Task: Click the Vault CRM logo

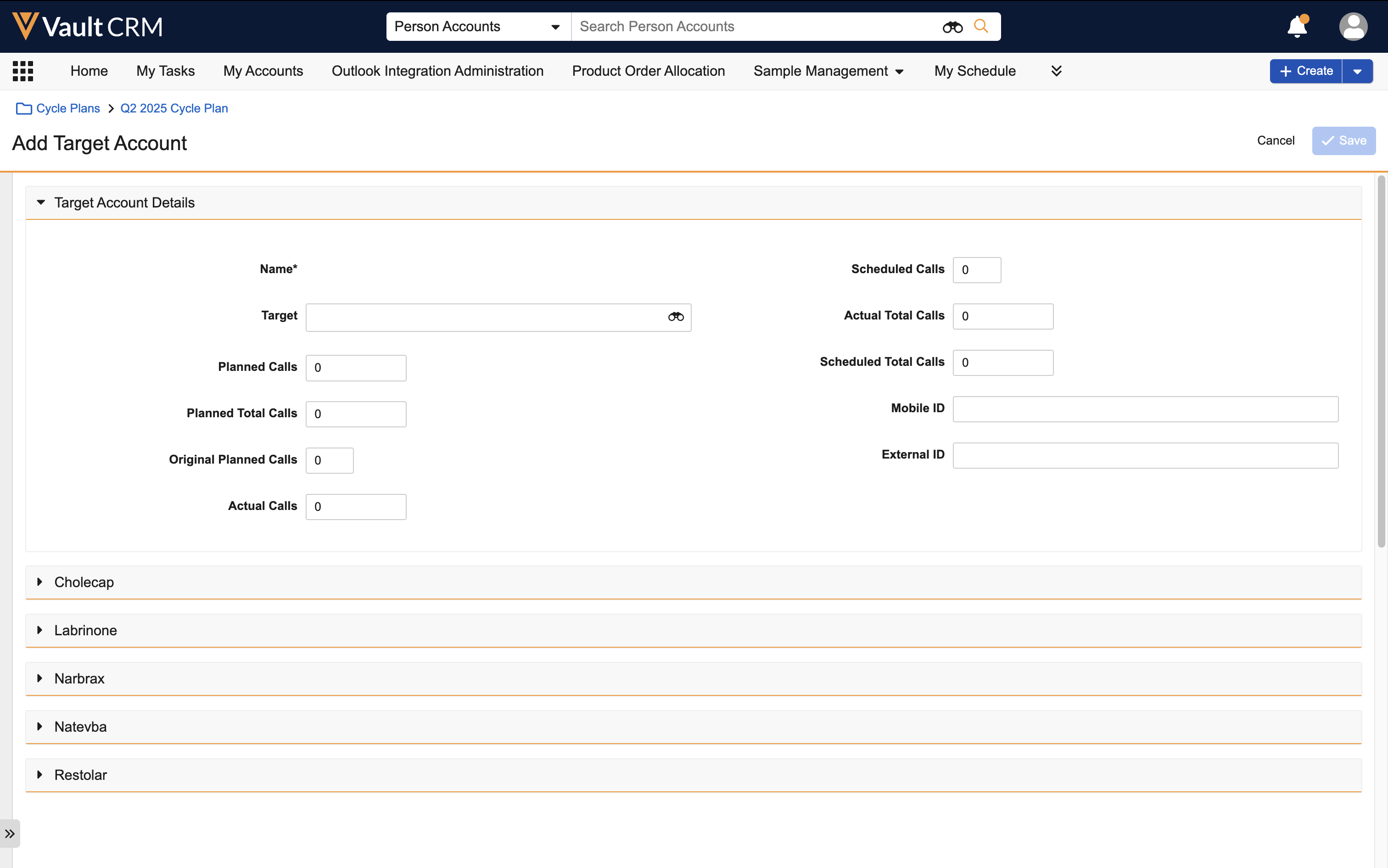Action: [x=87, y=27]
